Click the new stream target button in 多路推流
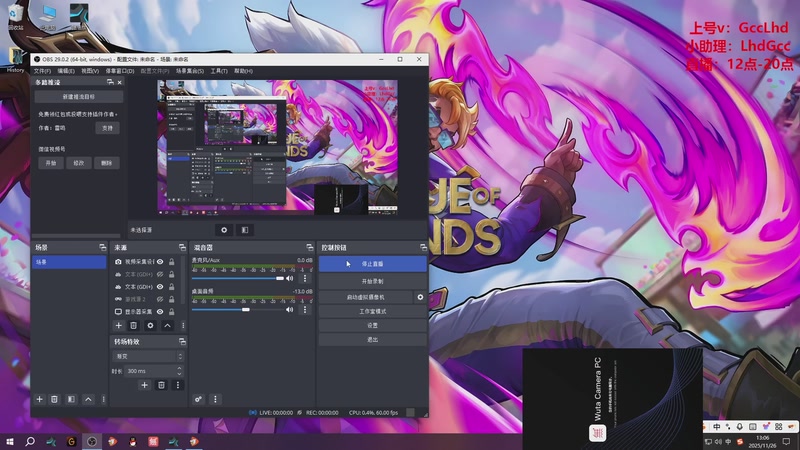Image resolution: width=800 pixels, height=450 pixels. pyautogui.click(x=79, y=96)
